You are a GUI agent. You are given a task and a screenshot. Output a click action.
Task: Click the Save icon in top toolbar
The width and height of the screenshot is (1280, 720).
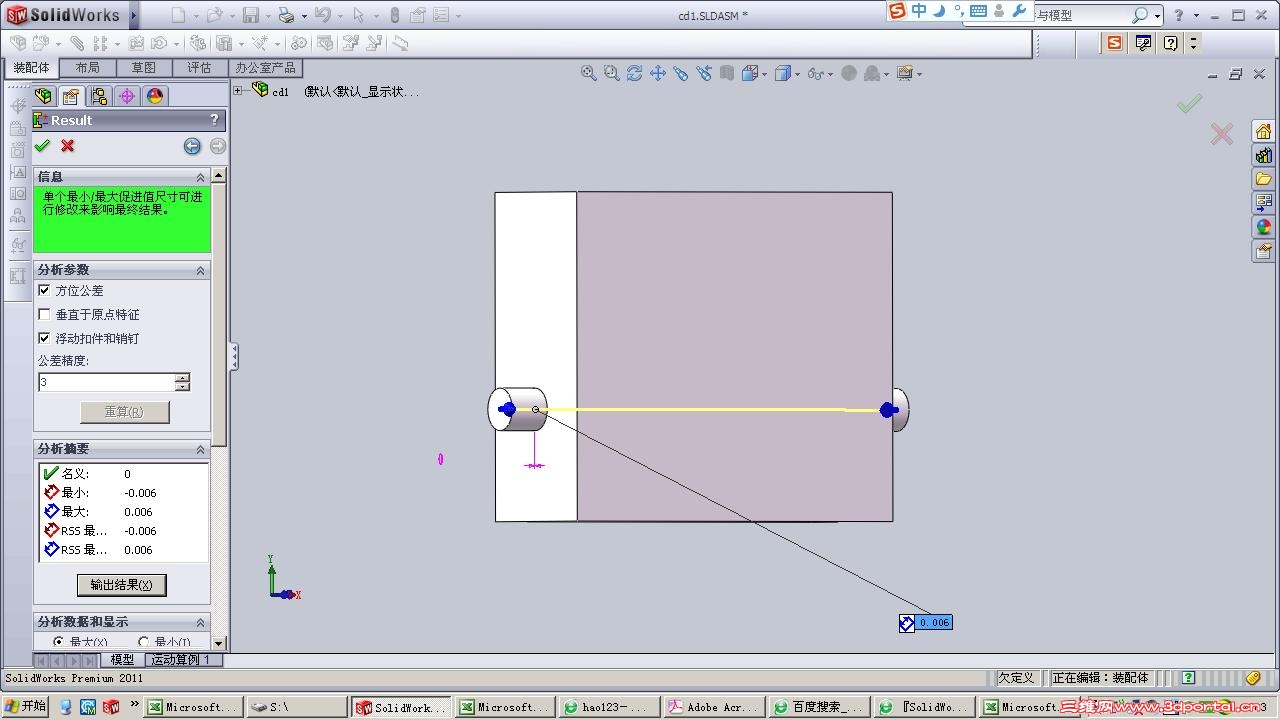point(251,15)
